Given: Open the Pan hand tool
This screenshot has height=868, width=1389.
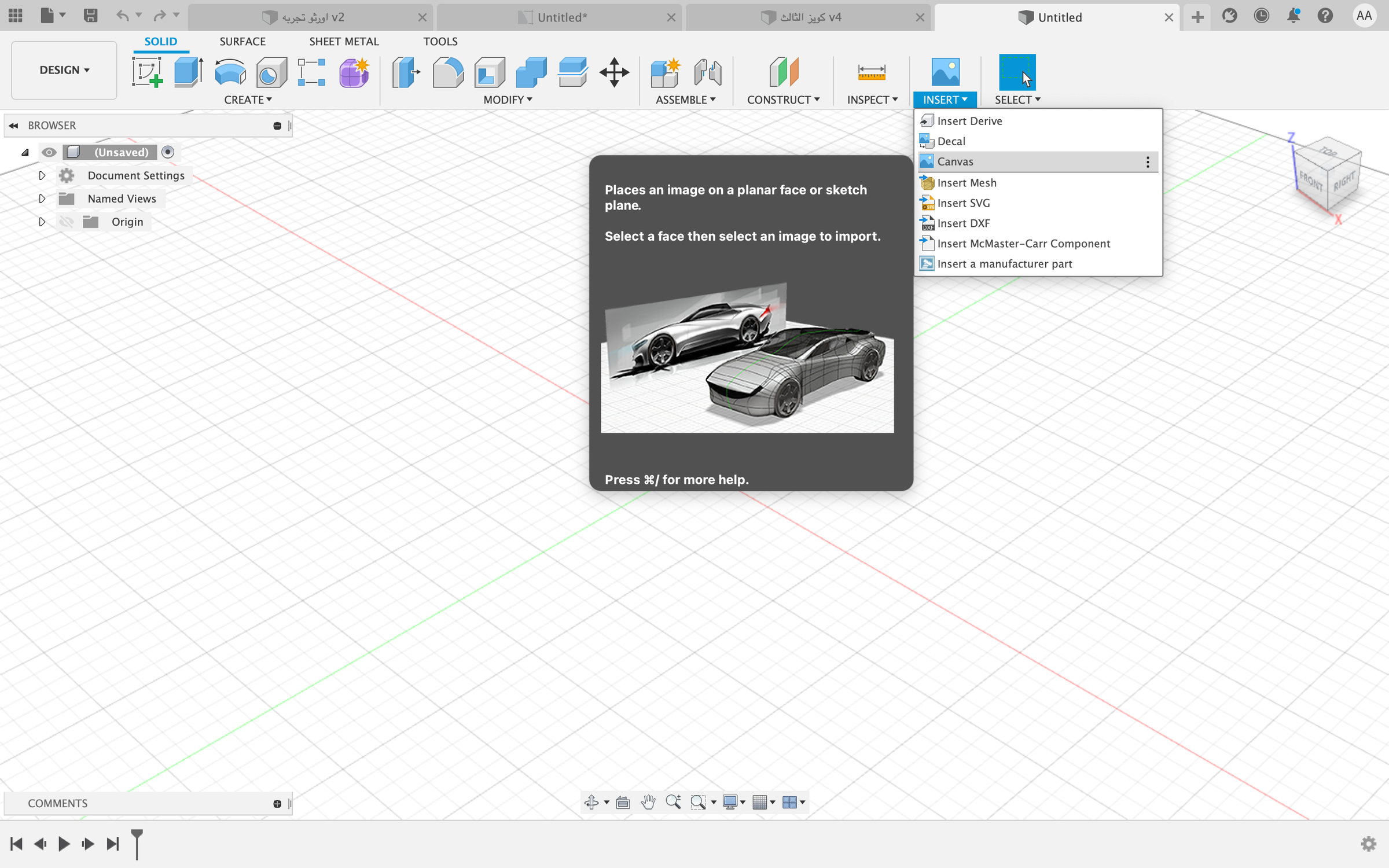Looking at the screenshot, I should (x=648, y=802).
